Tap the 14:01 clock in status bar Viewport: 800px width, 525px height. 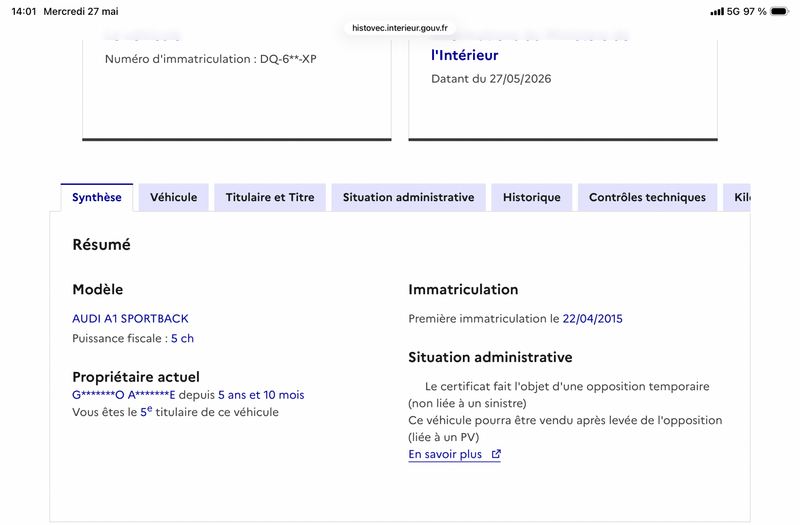[x=24, y=11]
